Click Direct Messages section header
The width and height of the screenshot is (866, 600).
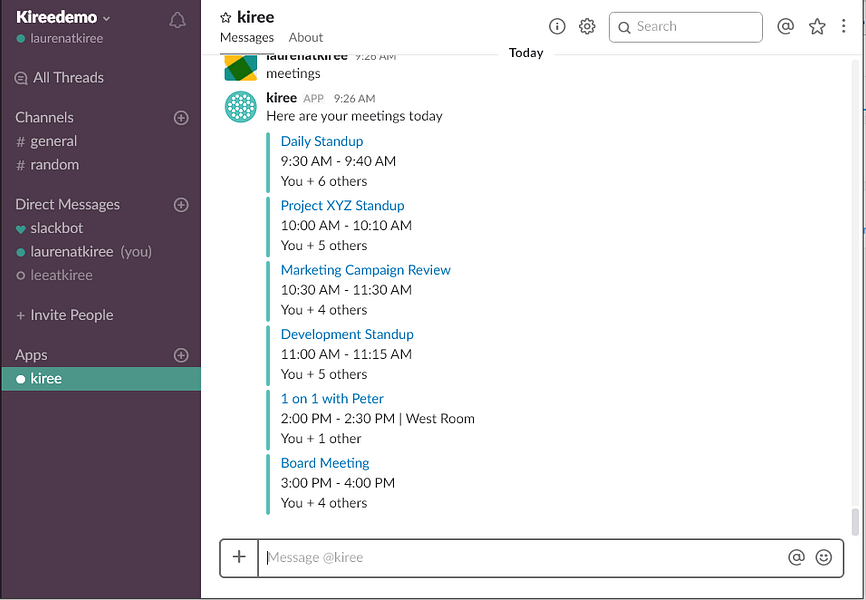[x=67, y=204]
